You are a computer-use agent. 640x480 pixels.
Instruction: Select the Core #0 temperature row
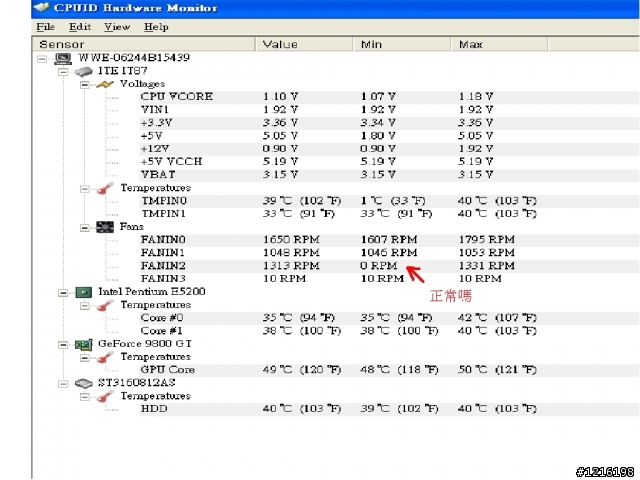pos(389,318)
